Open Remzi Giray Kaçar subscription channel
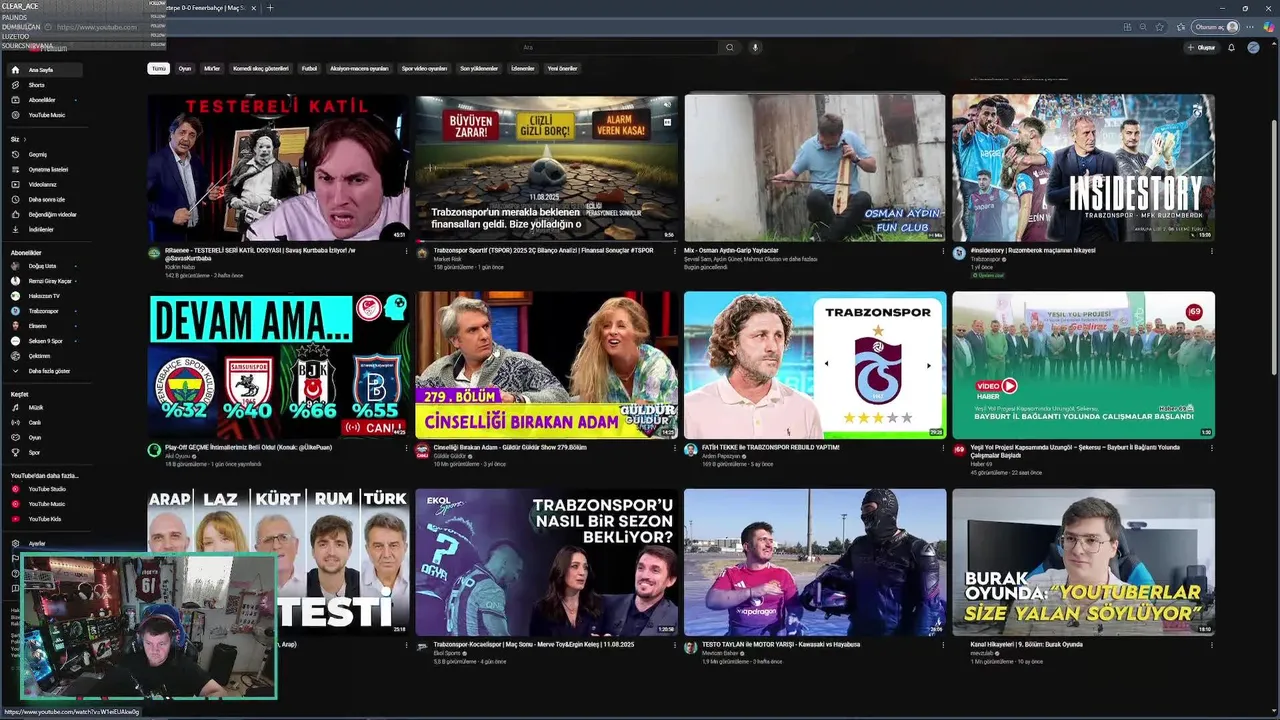Image resolution: width=1280 pixels, height=720 pixels. tap(43, 281)
